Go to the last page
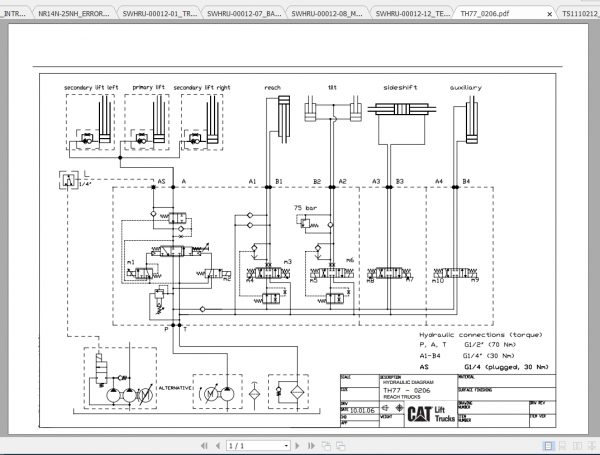Viewport: 600px width, 455px height. (x=311, y=446)
